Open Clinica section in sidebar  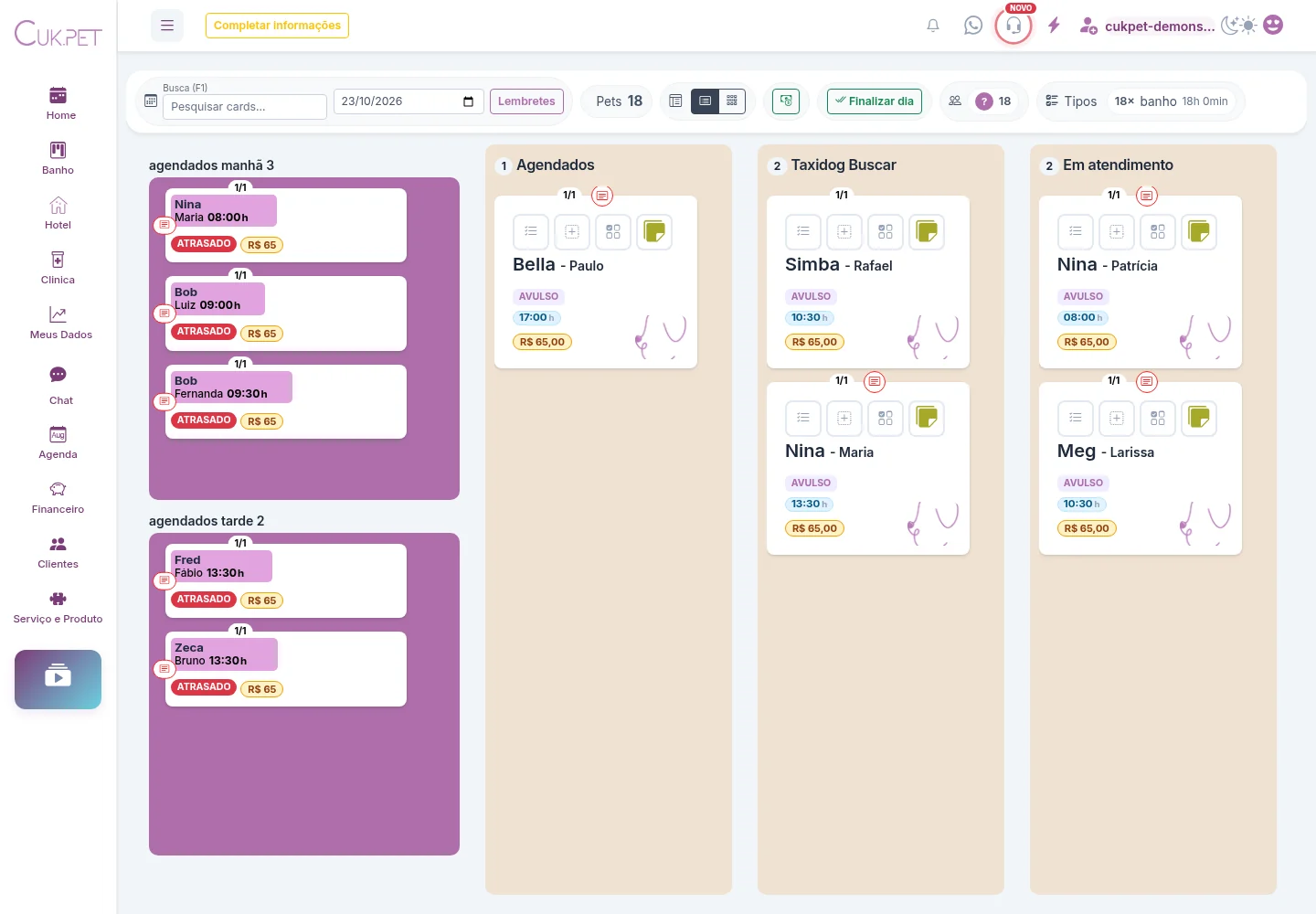coord(58,268)
